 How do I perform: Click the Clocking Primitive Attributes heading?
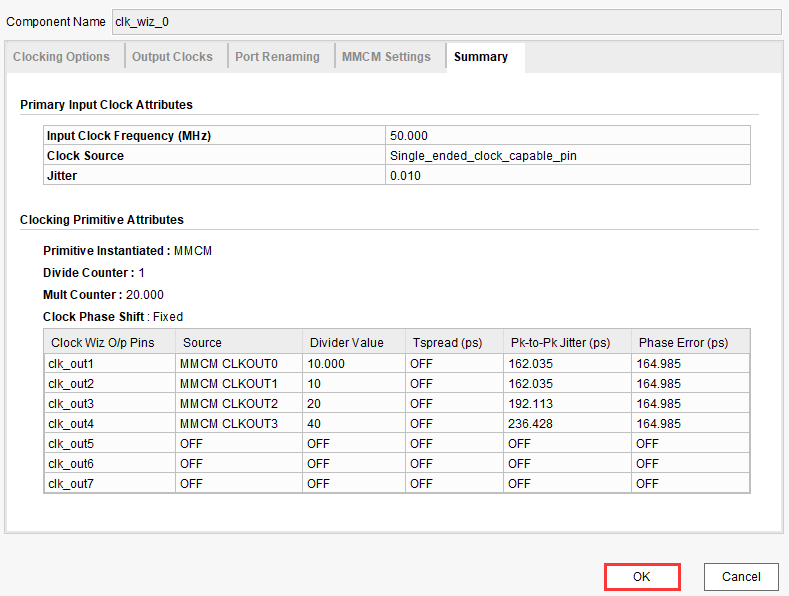point(102,219)
